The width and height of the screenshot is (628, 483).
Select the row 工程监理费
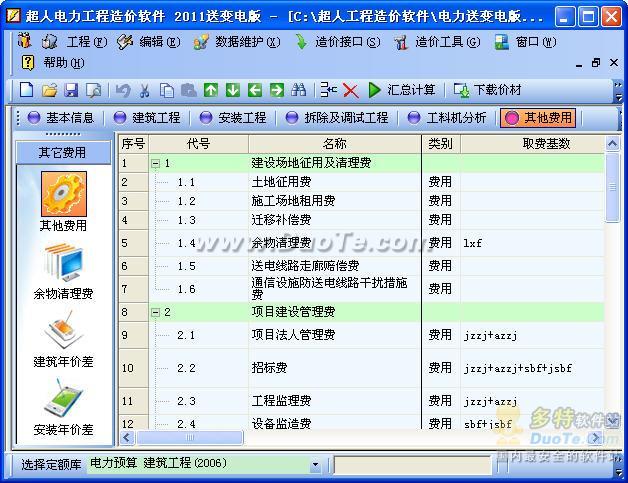coord(362,401)
